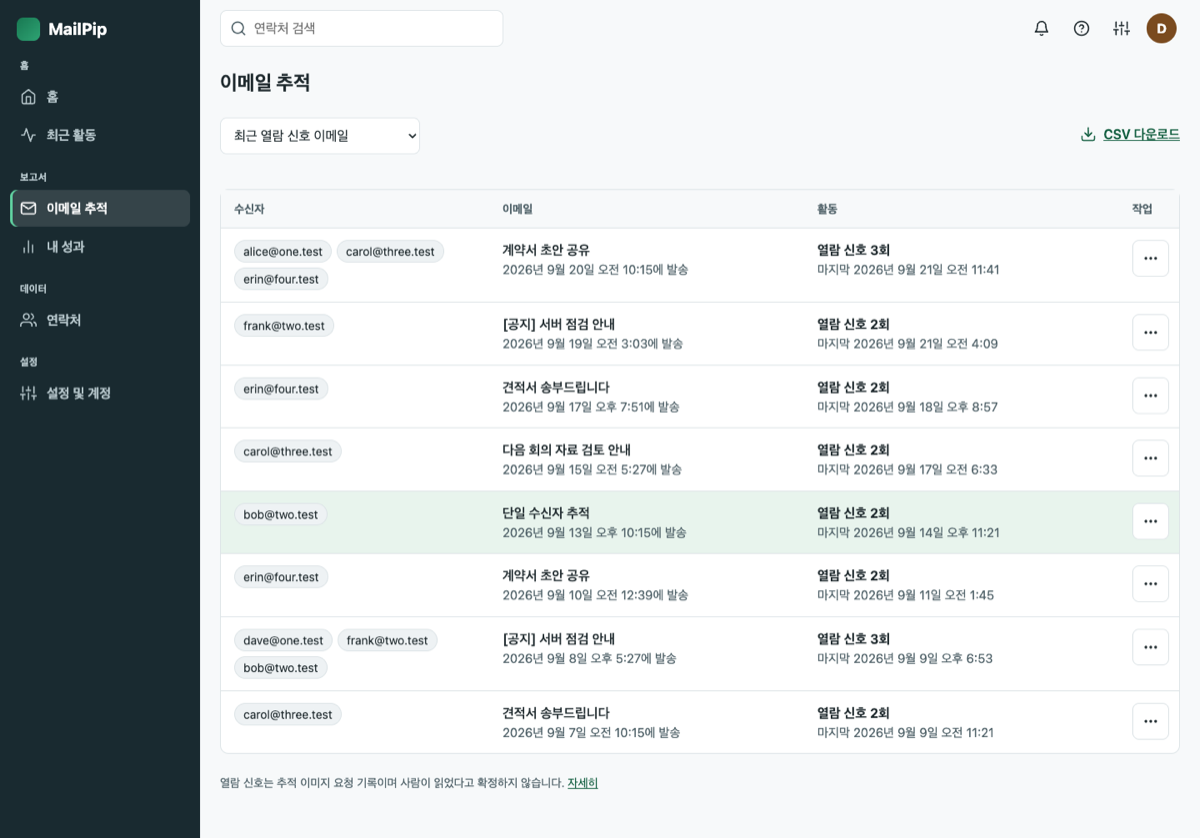Open 최근 활동 in the sidebar
1200x838 pixels.
[100, 134]
